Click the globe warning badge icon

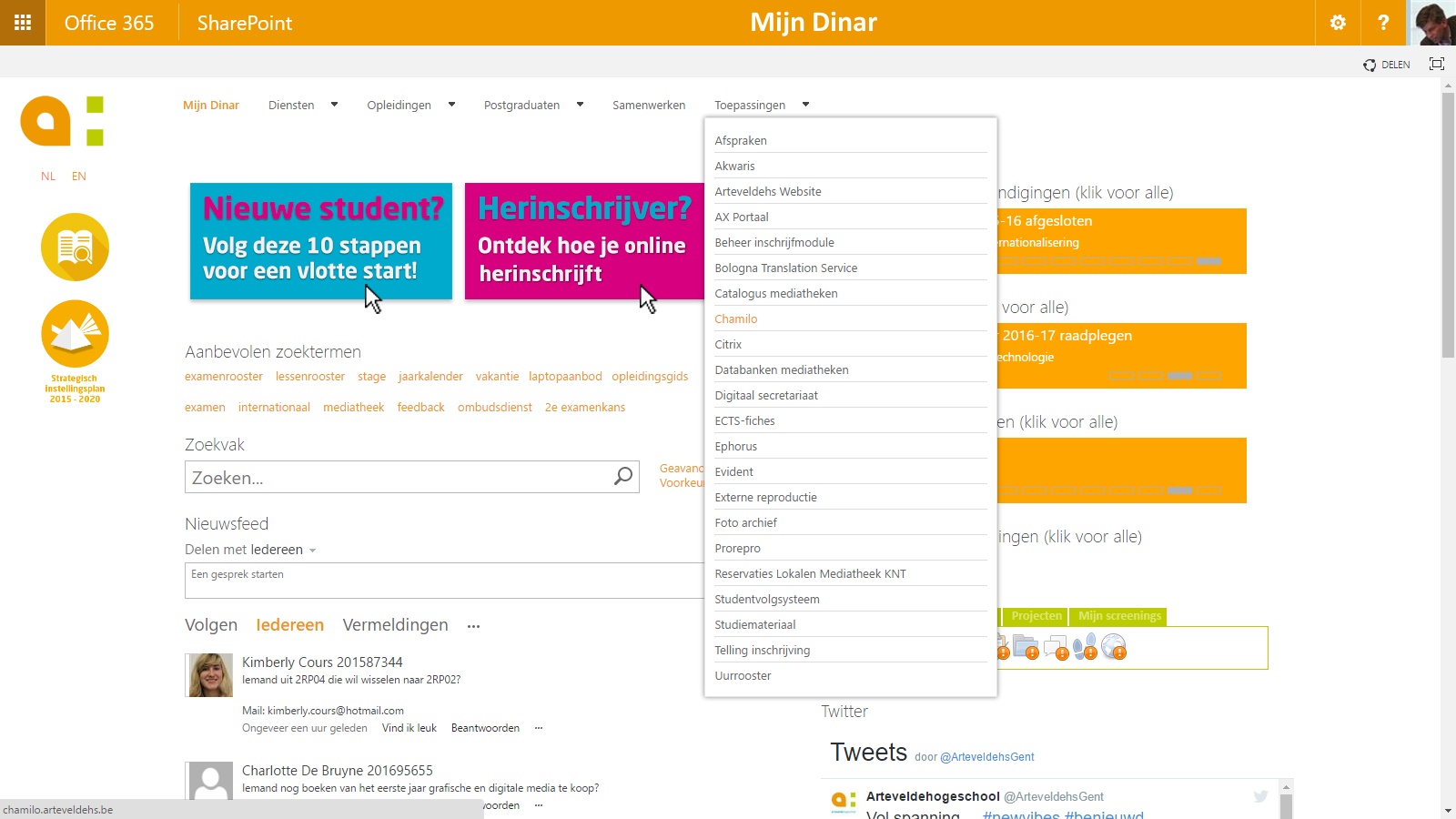(1114, 648)
